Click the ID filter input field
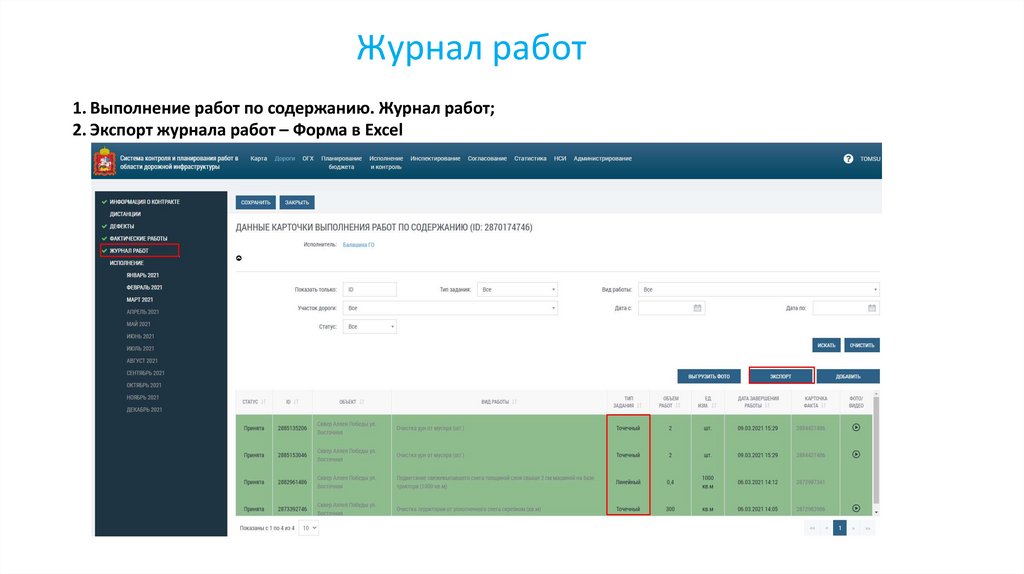The height and width of the screenshot is (574, 1024). coord(370,289)
